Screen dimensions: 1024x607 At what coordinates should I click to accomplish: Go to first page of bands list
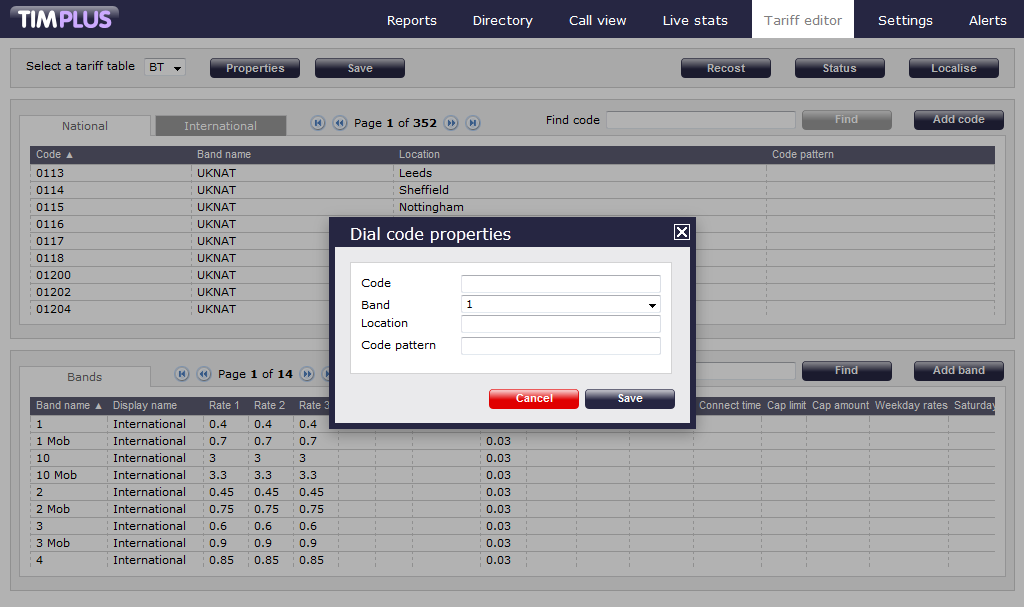click(182, 374)
